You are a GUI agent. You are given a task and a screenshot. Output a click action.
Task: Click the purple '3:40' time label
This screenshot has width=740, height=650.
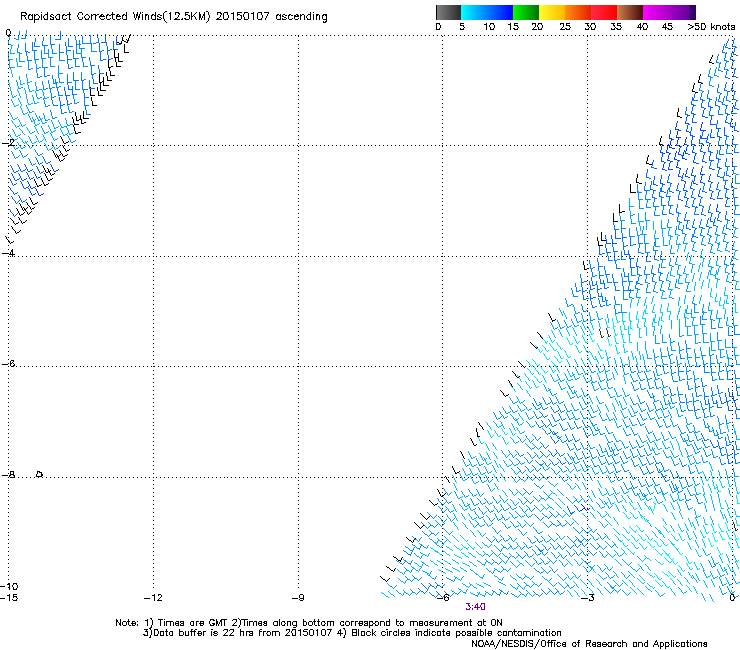[475, 607]
